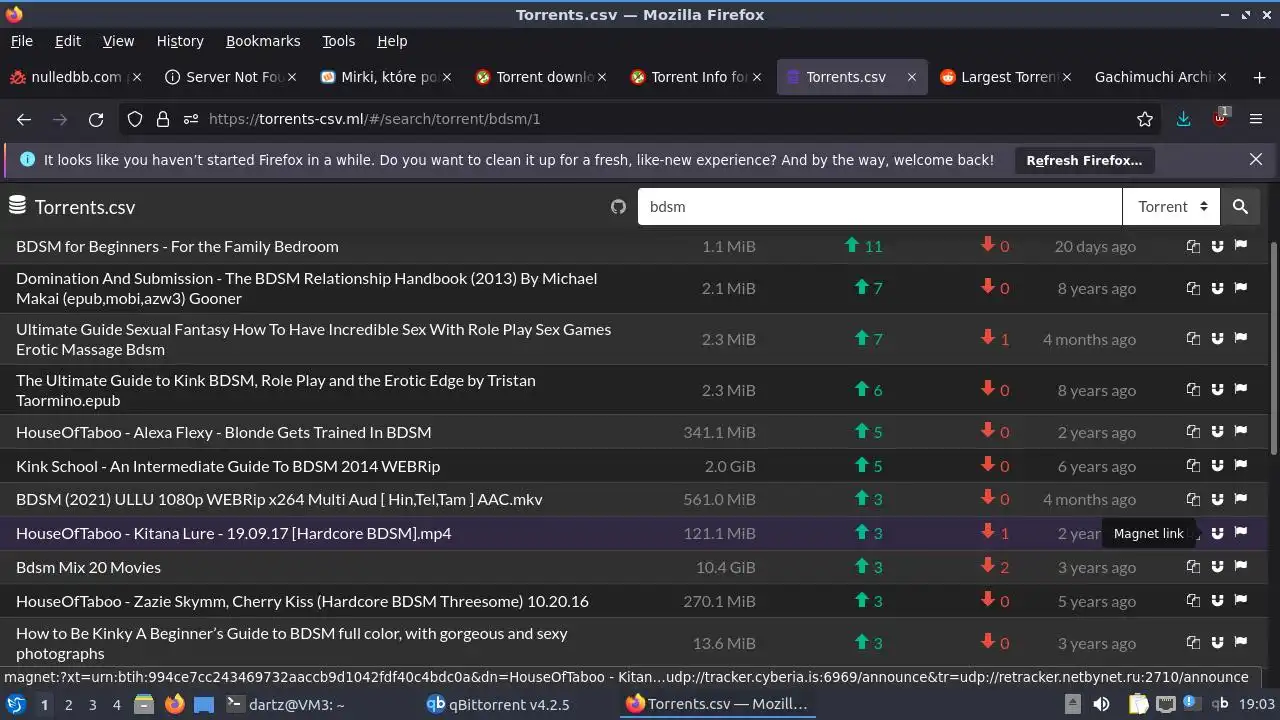This screenshot has height=720, width=1280.
Task: Open the Firefox hamburger application menu
Action: click(x=1256, y=119)
